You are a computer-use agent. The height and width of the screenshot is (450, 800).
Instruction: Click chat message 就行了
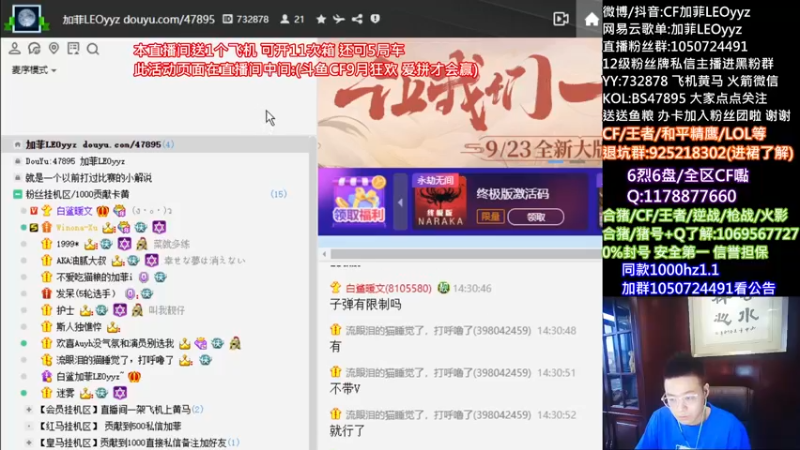coord(347,431)
